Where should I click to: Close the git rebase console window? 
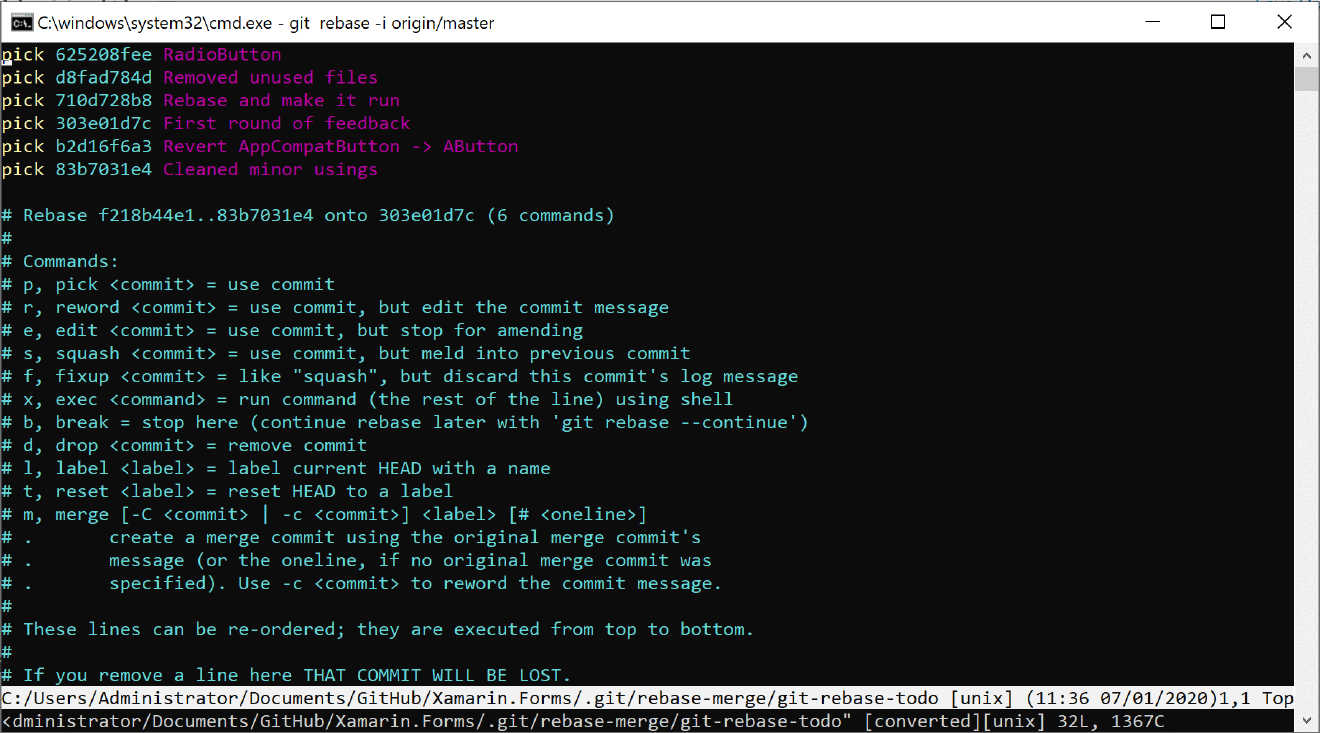pyautogui.click(x=1286, y=22)
